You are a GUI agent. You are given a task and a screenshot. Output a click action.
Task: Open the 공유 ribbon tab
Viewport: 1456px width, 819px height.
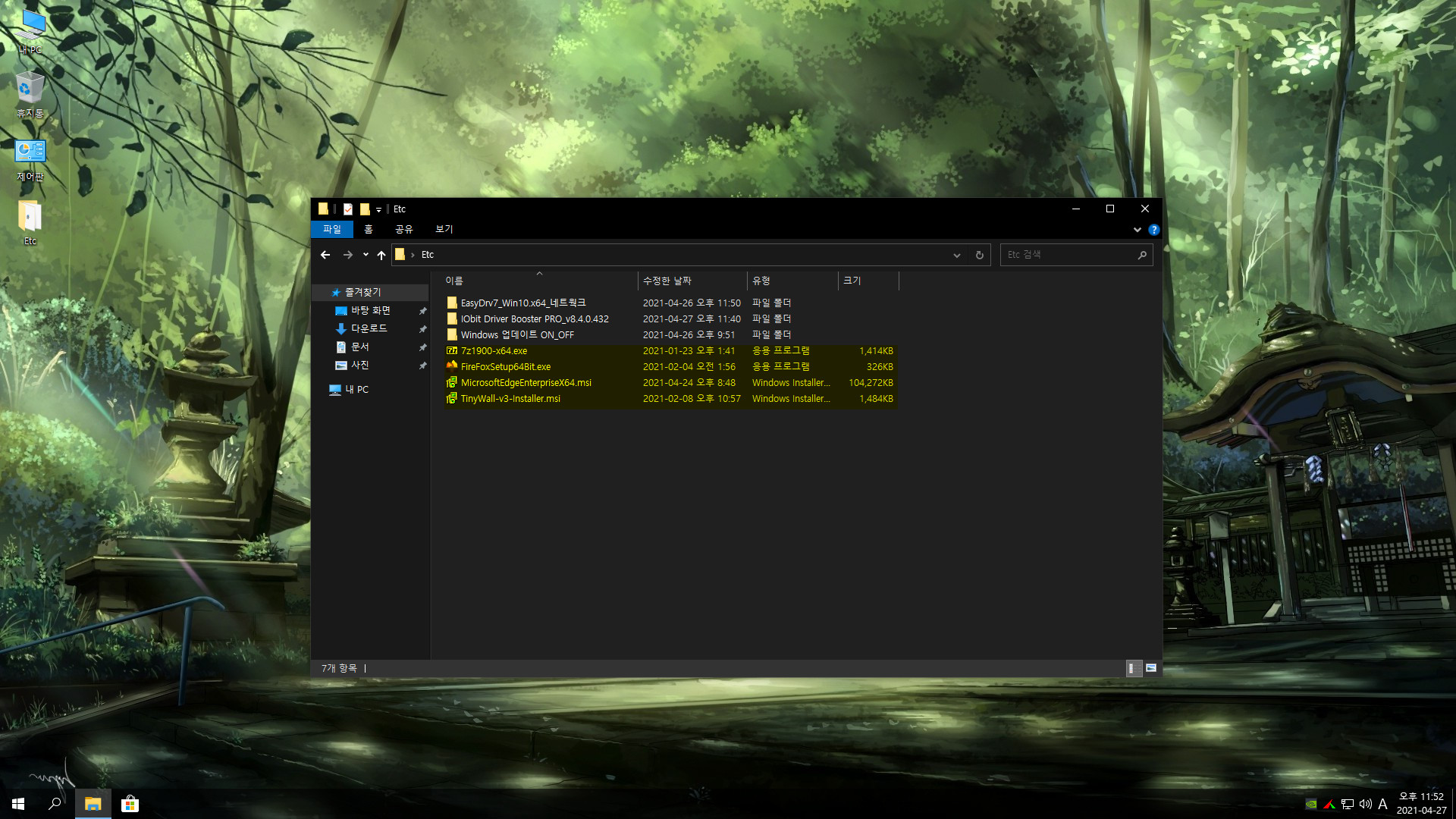tap(404, 229)
